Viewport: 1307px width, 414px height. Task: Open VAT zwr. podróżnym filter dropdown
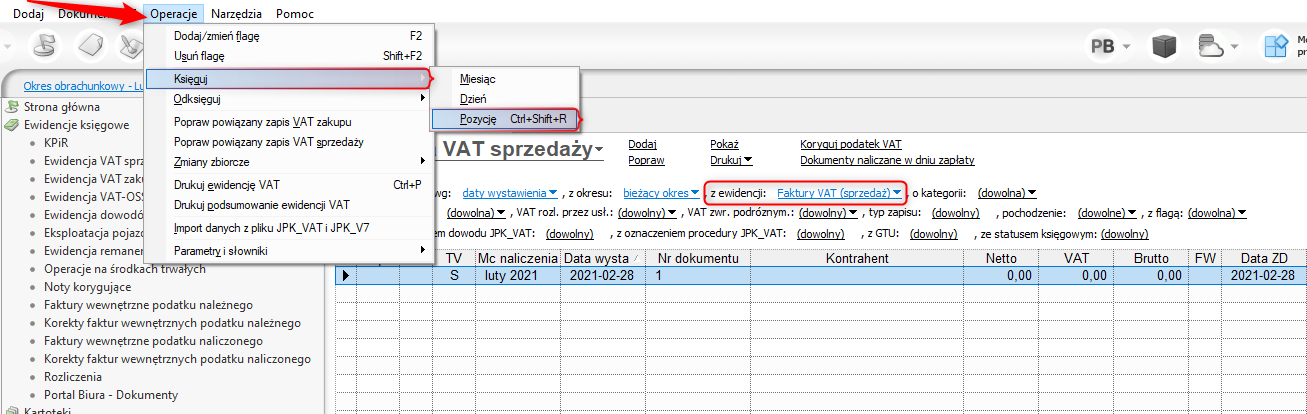[830, 212]
